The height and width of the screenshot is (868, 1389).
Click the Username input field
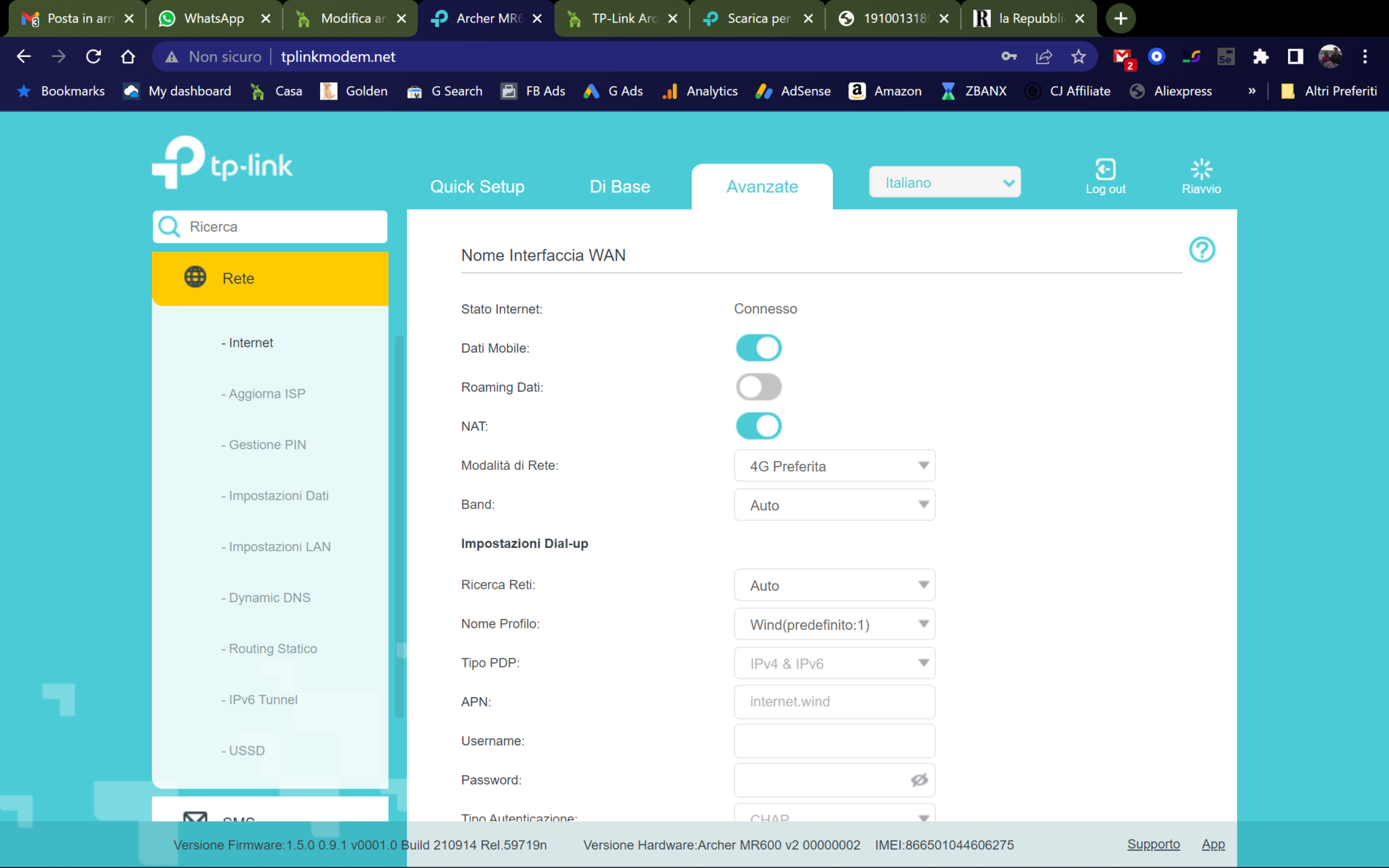click(x=834, y=741)
